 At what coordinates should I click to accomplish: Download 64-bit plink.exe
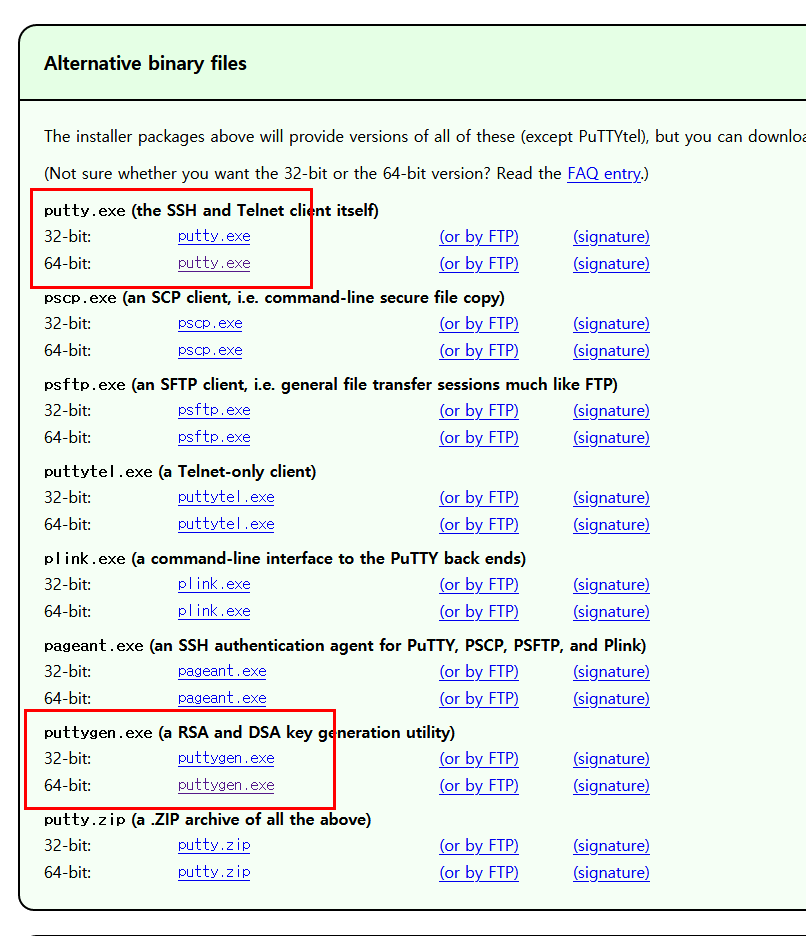click(x=214, y=612)
